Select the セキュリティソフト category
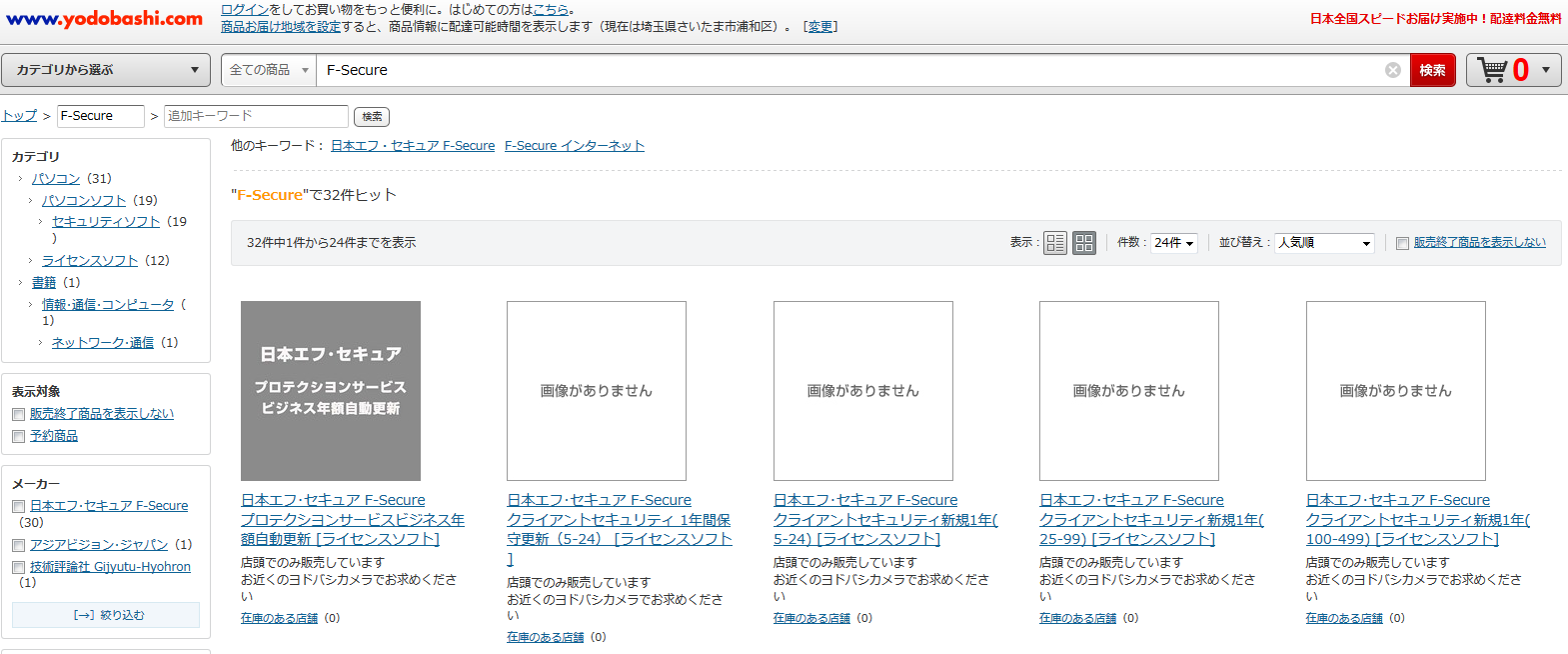The height and width of the screenshot is (654, 1568). point(106,222)
